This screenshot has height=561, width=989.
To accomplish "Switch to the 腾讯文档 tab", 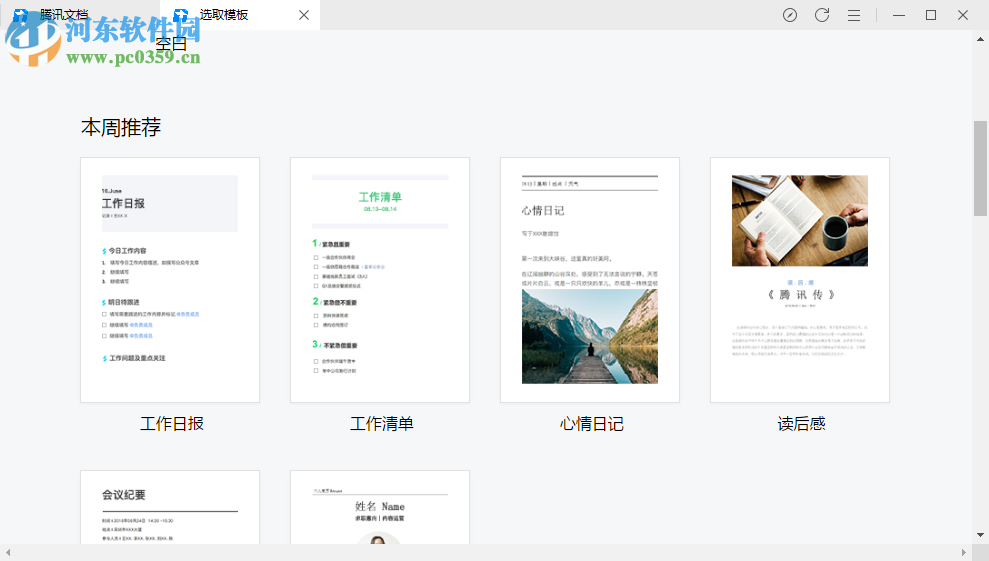I will [79, 15].
